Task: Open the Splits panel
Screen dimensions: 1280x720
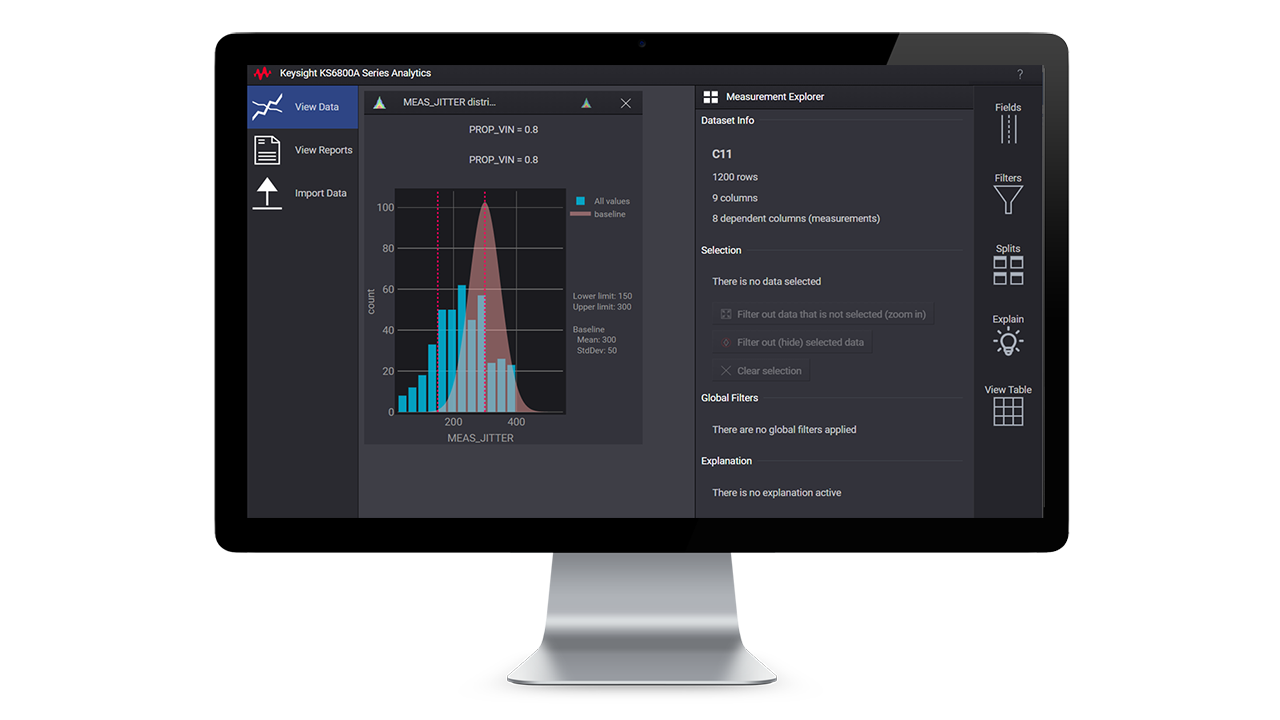Action: click(x=1007, y=261)
